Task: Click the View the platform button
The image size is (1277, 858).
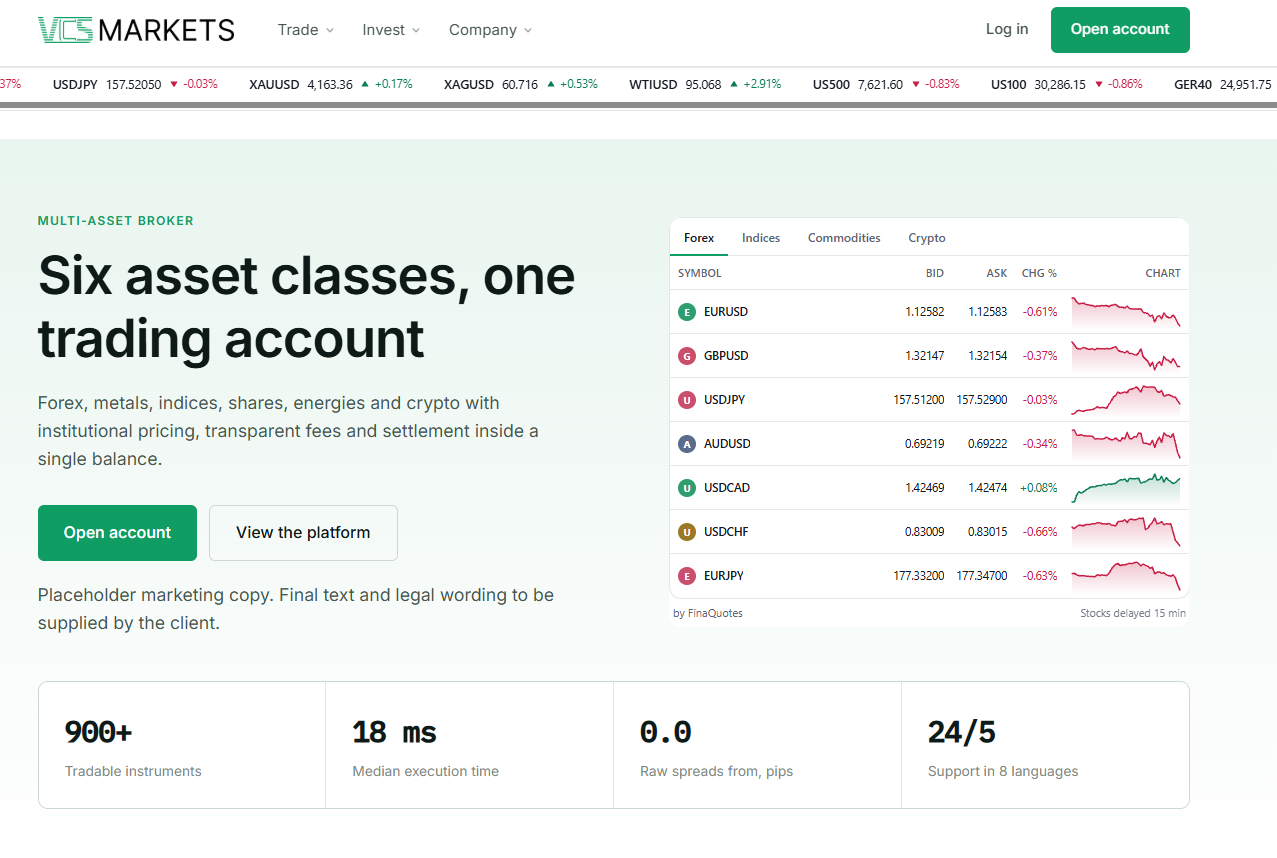Action: 303,533
